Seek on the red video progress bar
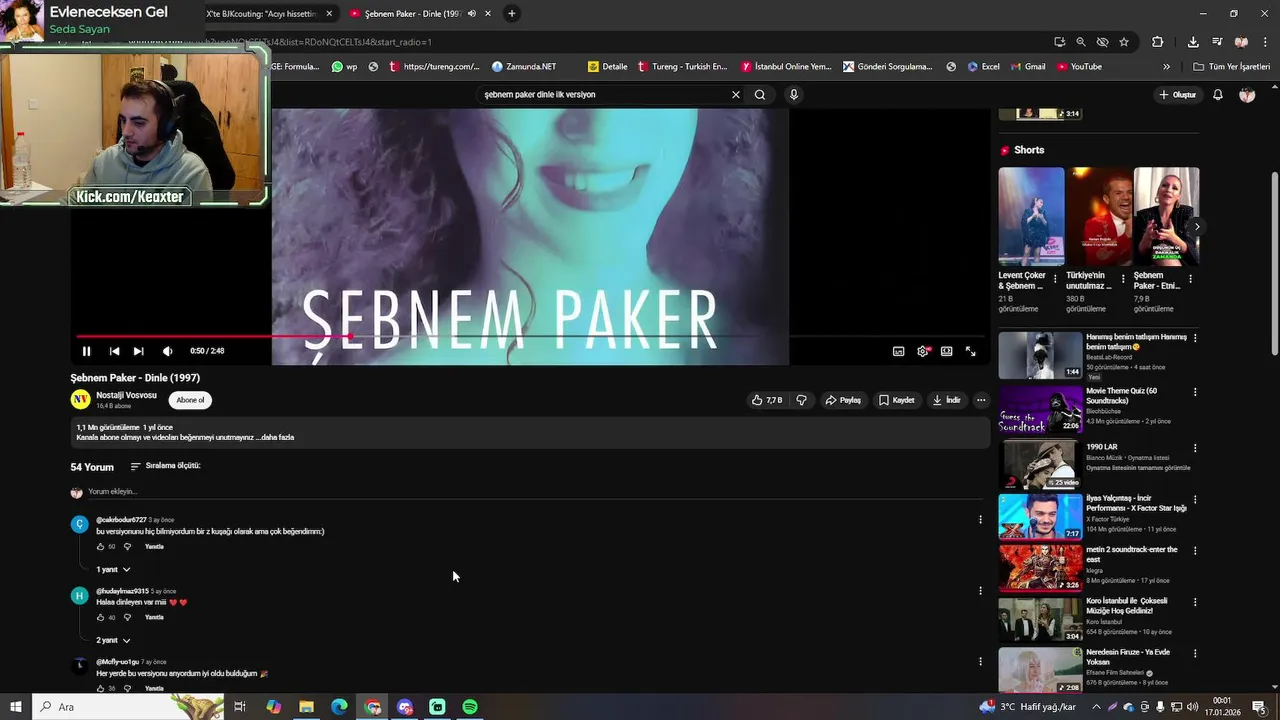The image size is (1280, 720). (530, 337)
